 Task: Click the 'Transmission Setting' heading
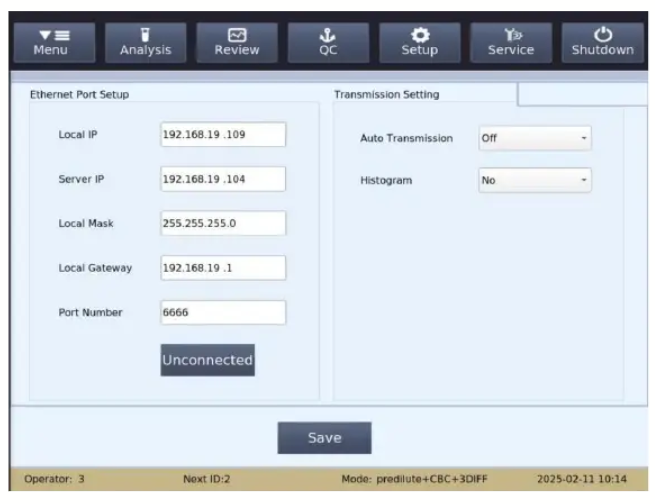tap(387, 95)
